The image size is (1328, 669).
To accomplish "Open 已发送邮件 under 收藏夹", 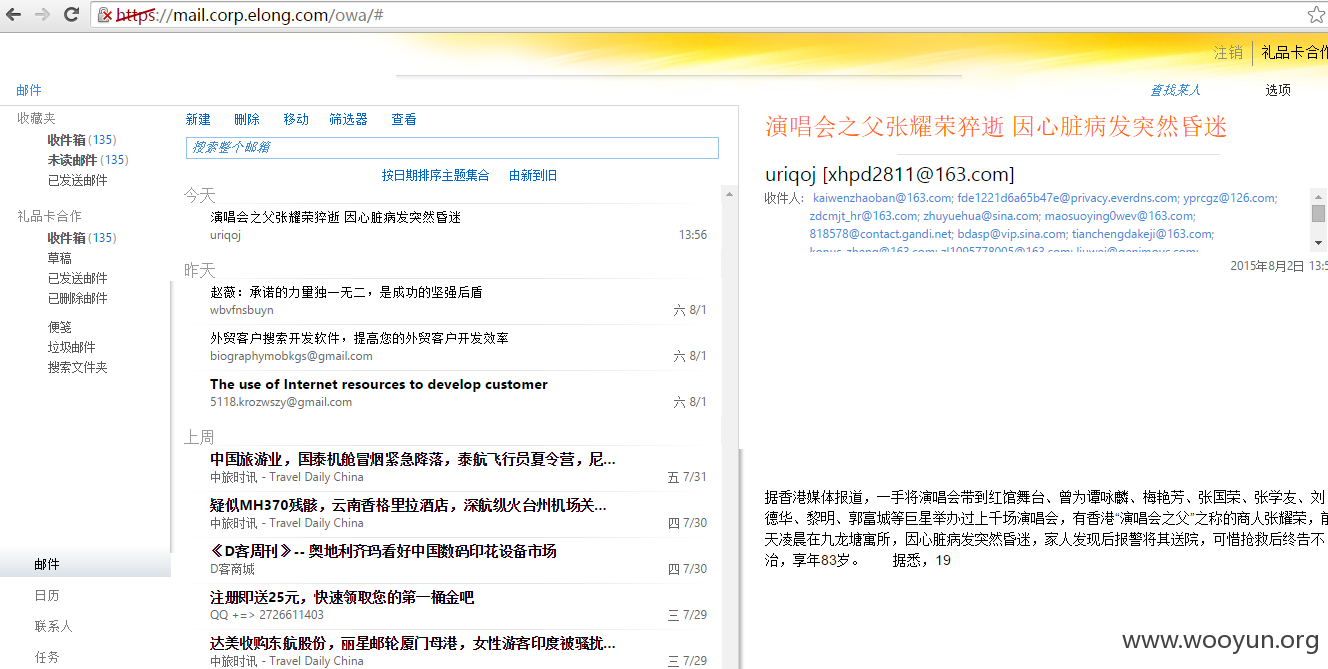I will (x=77, y=180).
